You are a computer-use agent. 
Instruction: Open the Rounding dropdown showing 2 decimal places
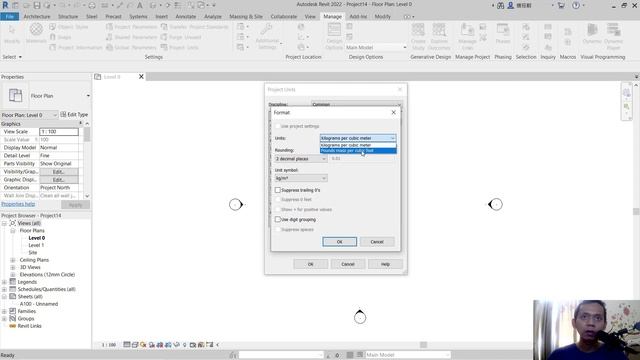(301, 158)
